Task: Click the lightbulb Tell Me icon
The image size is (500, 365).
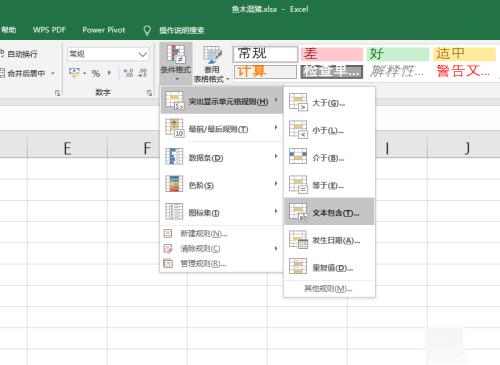Action: pos(147,30)
